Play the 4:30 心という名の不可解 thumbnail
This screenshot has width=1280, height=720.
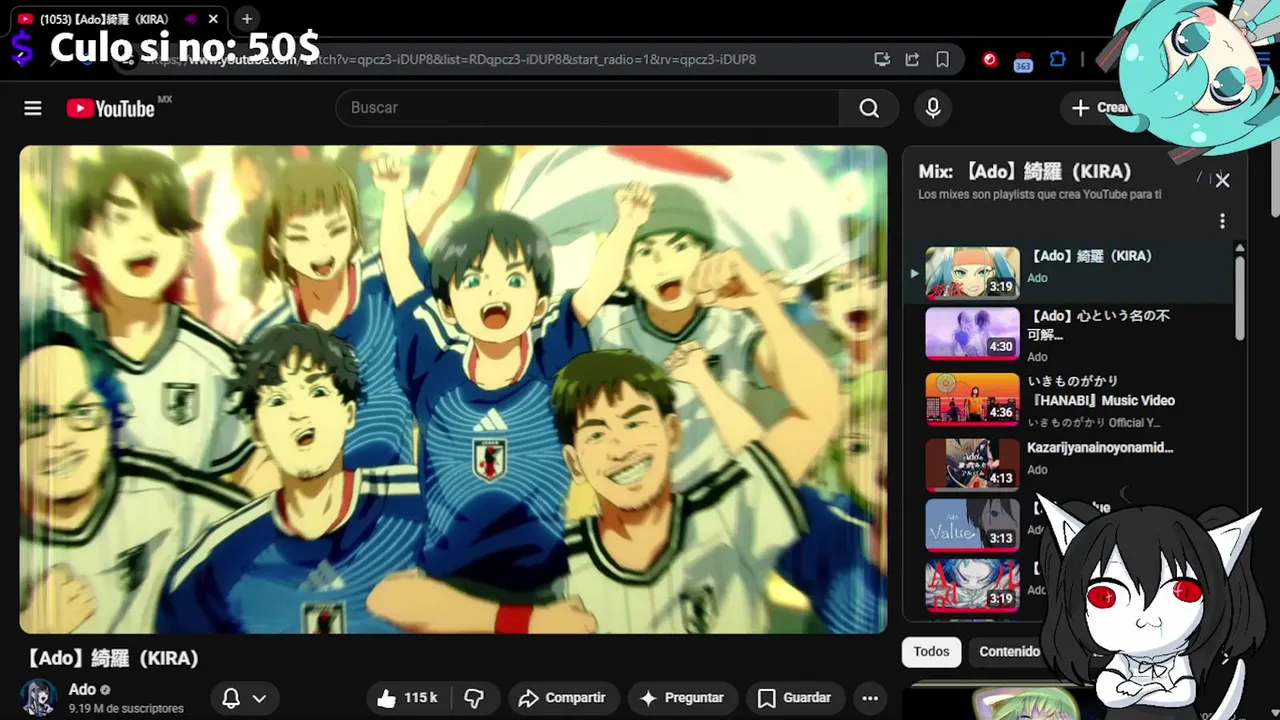coord(972,333)
